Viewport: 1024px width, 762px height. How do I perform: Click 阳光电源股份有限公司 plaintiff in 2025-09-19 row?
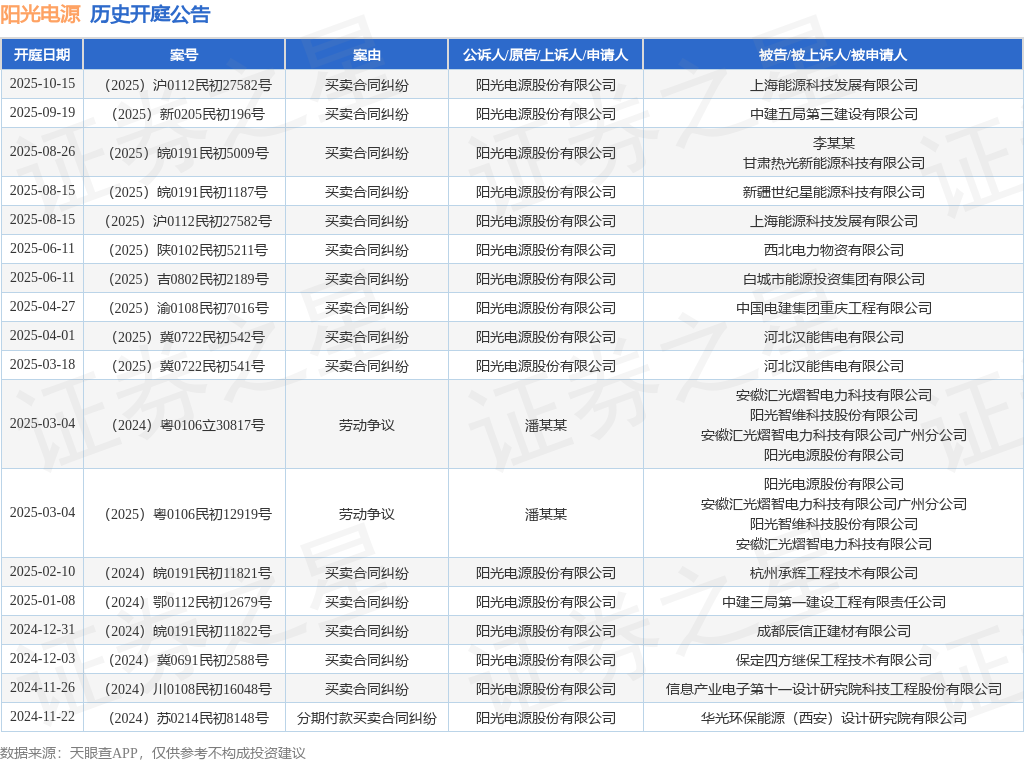click(545, 114)
